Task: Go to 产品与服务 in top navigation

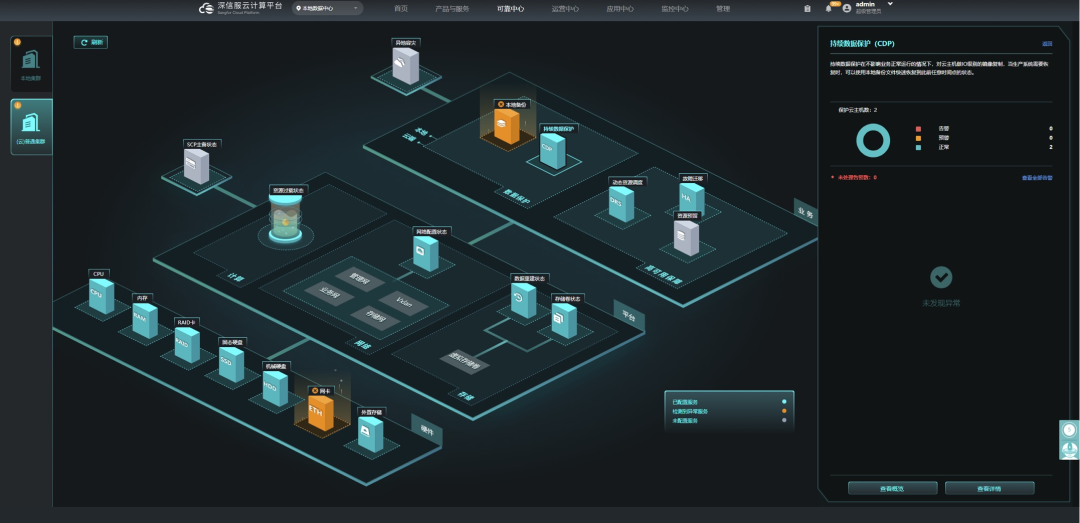Action: [452, 9]
